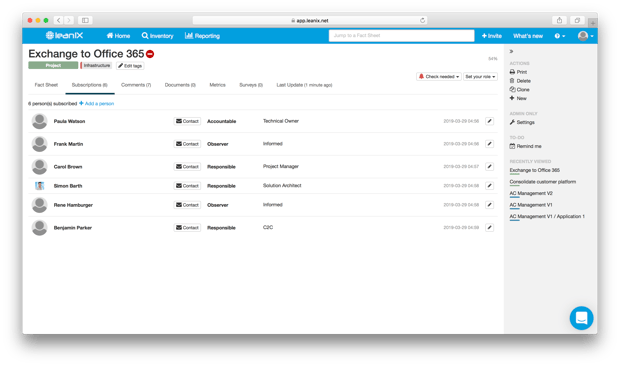The image size is (620, 366).
Task: Open the AC Management V1 link
Action: click(x=531, y=205)
